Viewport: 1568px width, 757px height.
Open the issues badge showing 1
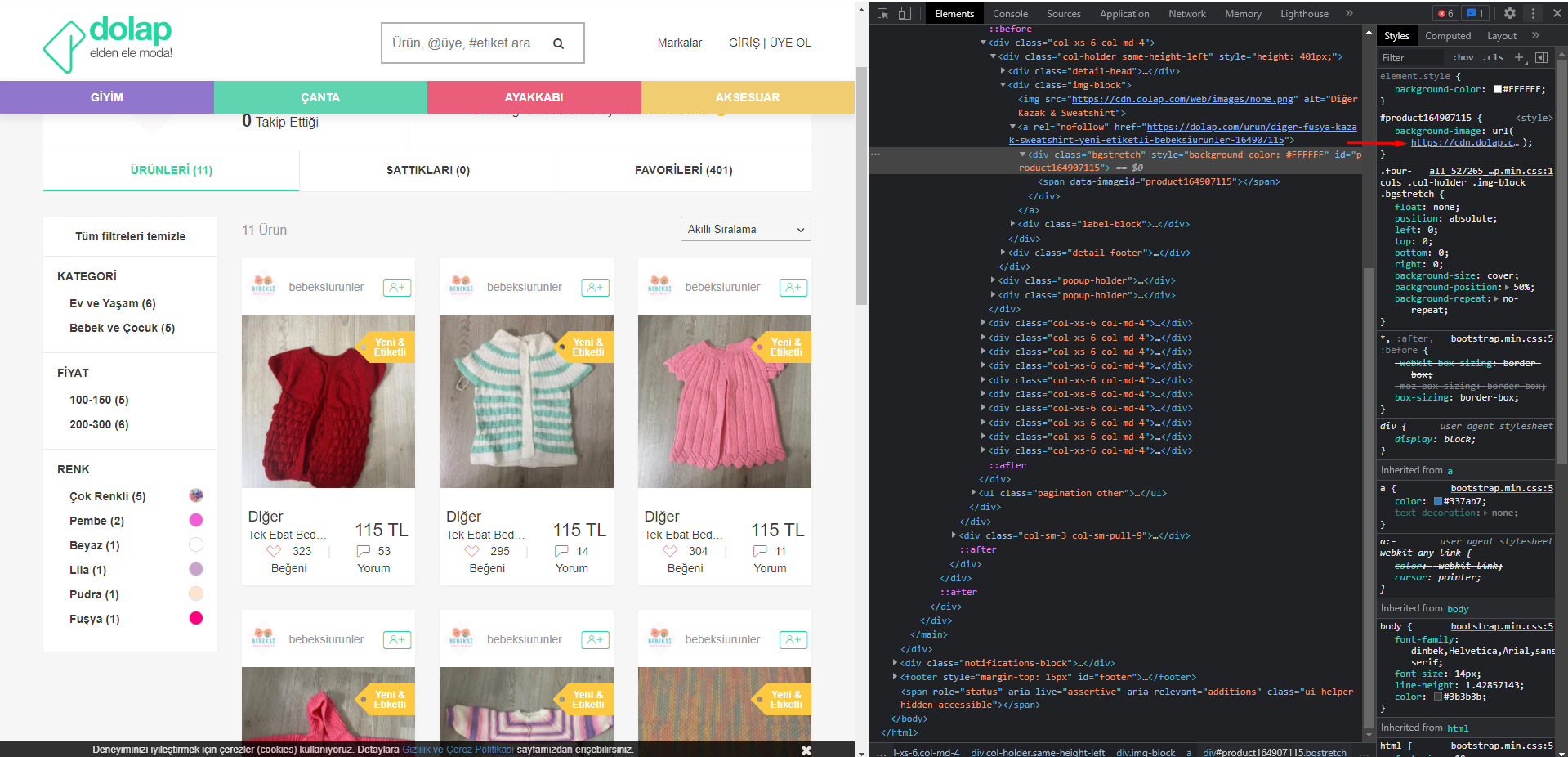coord(1475,13)
